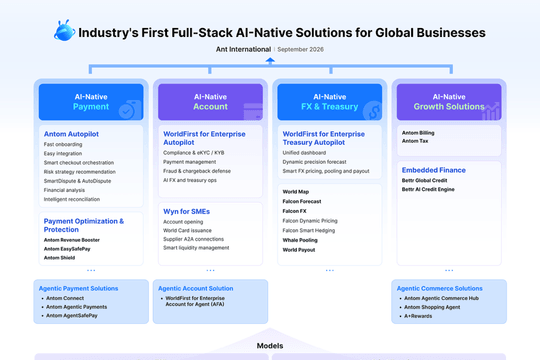The image size is (540, 360).
Task: Click the 'Whale Pooling' item
Action: tap(300, 240)
